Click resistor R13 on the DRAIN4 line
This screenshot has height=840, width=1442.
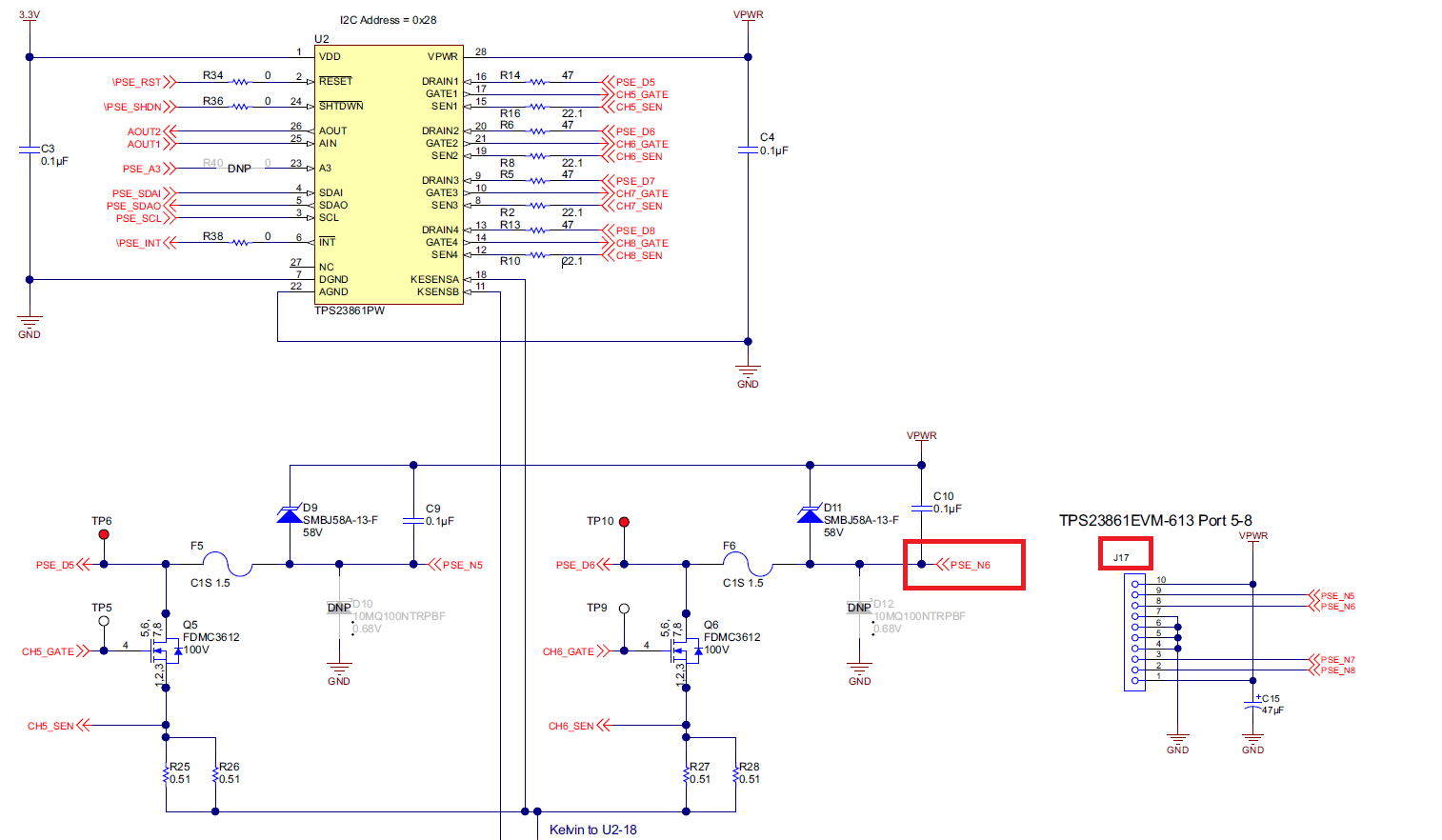[x=538, y=230]
